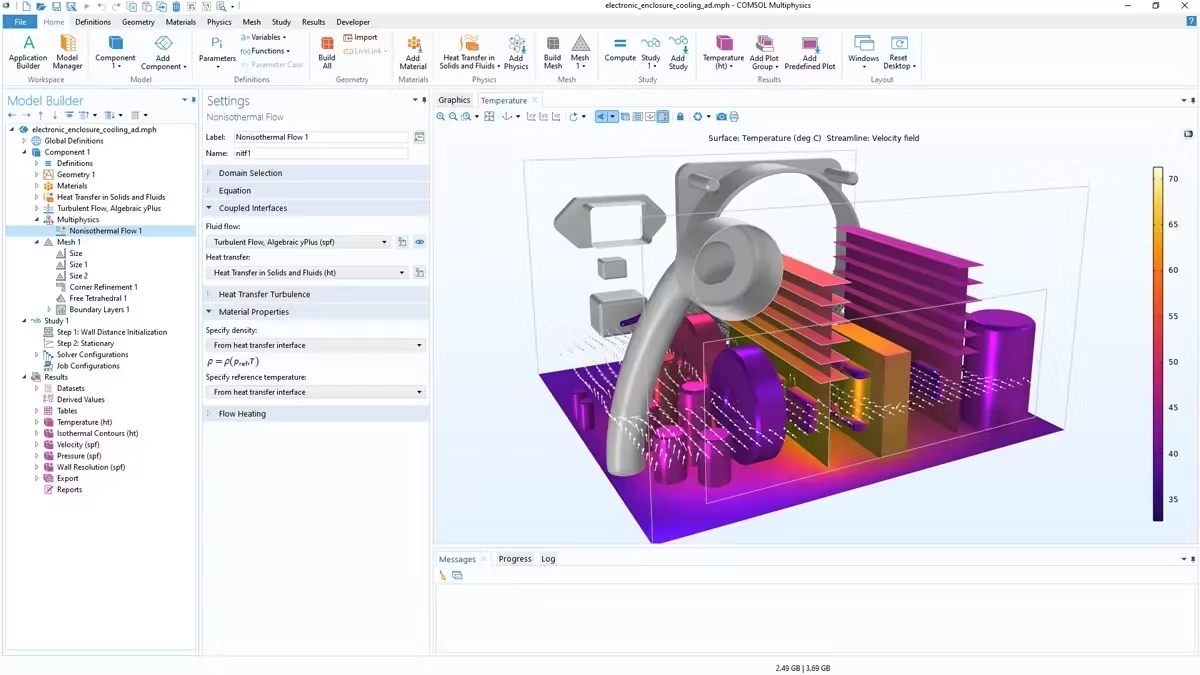Screen dimensions: 1200x675
Task: Open the Fluid flow dropdown
Action: [x=301, y=242]
